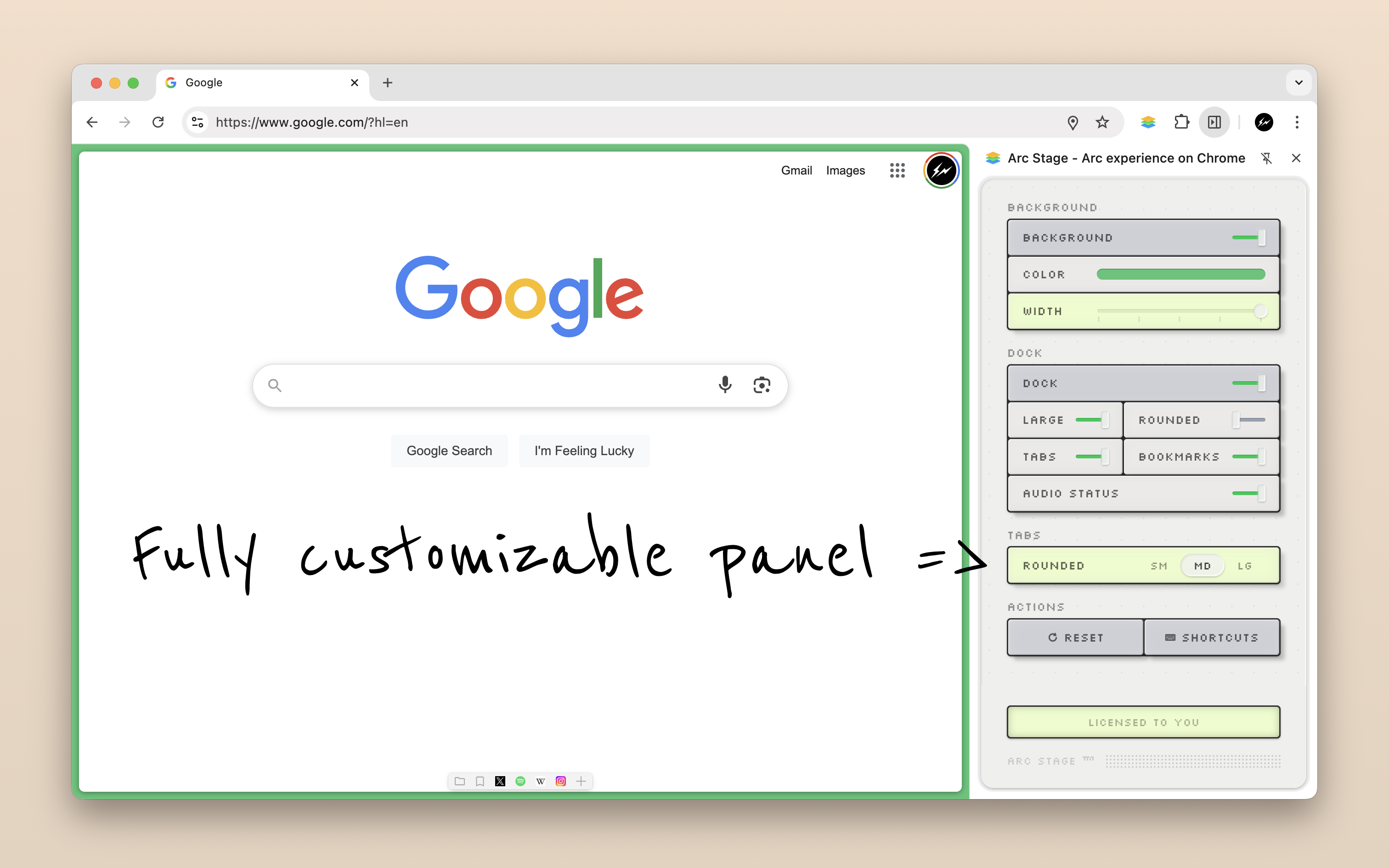Click I'm Feeling Lucky
This screenshot has height=868, width=1389.
tap(584, 451)
